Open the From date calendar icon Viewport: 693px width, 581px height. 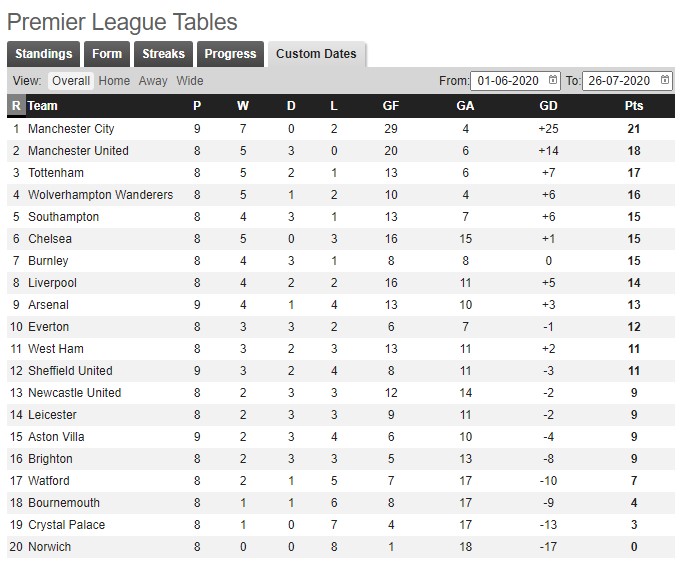point(552,80)
